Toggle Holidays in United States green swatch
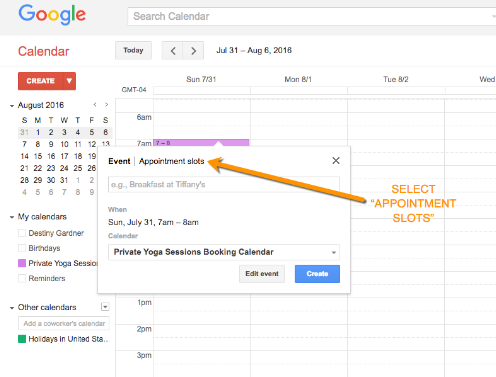Image resolution: width=496 pixels, height=377 pixels. 22,339
